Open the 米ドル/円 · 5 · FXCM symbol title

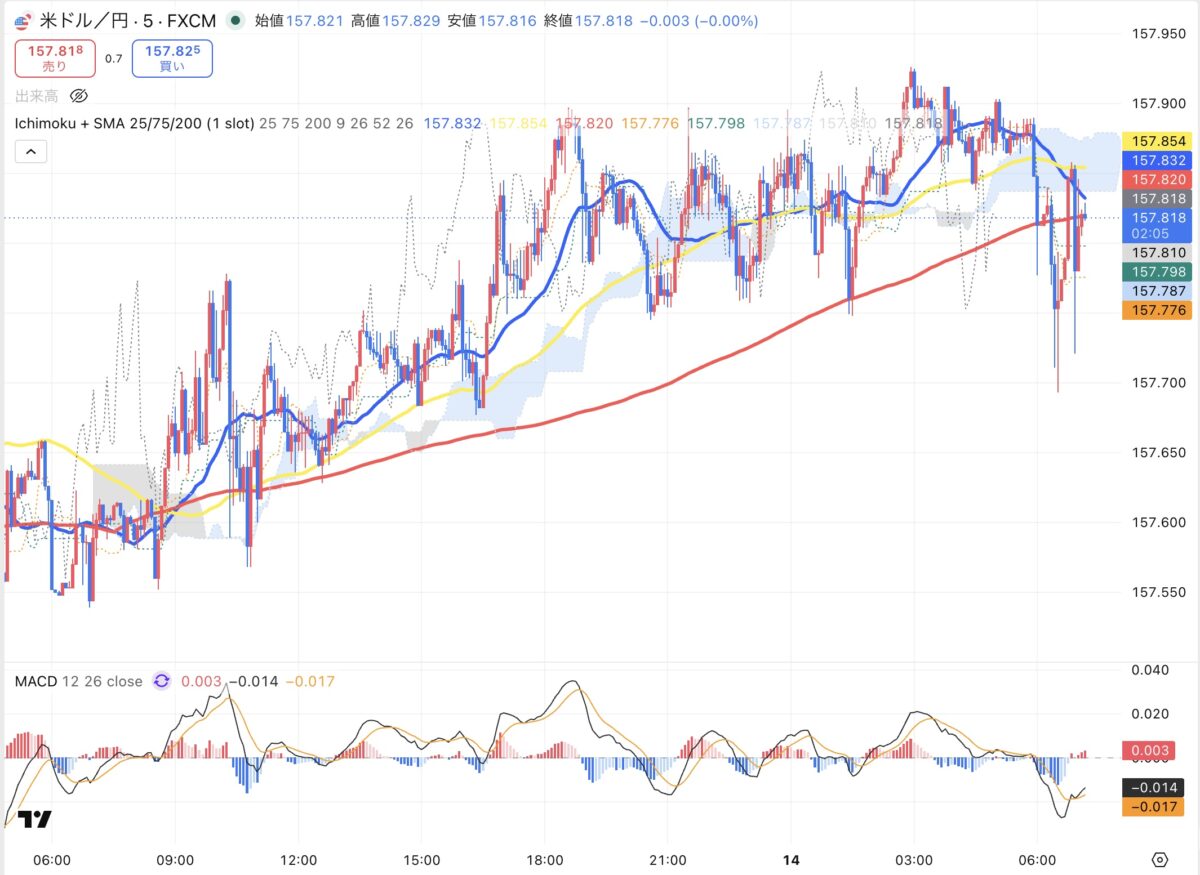tap(127, 20)
